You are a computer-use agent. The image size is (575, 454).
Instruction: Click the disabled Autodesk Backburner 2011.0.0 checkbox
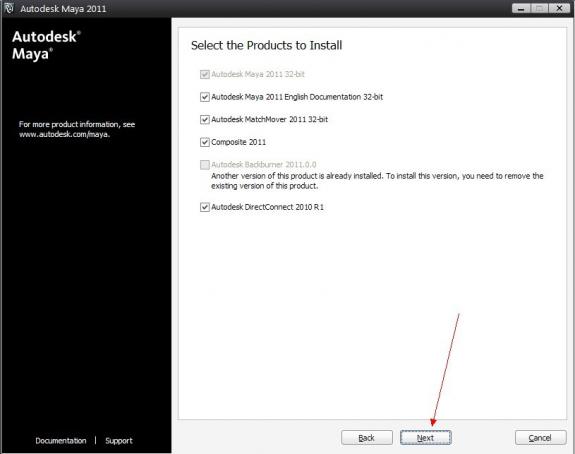pos(205,165)
